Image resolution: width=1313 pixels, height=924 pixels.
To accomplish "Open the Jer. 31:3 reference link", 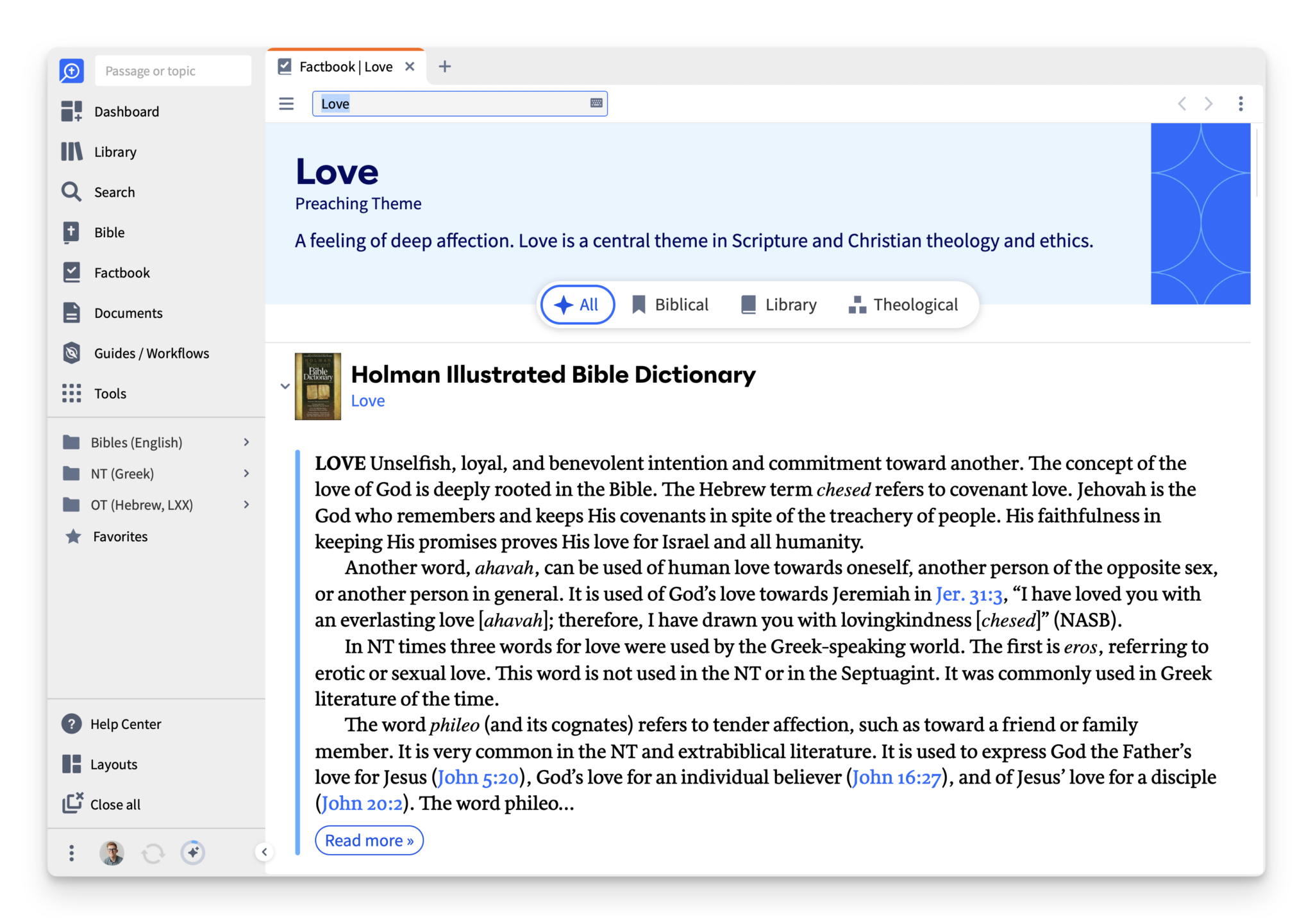I will click(x=968, y=594).
